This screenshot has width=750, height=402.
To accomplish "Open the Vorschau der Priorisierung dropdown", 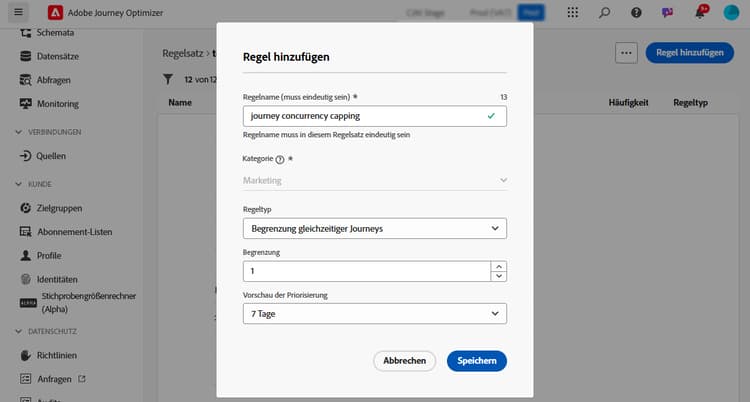I will pos(375,313).
